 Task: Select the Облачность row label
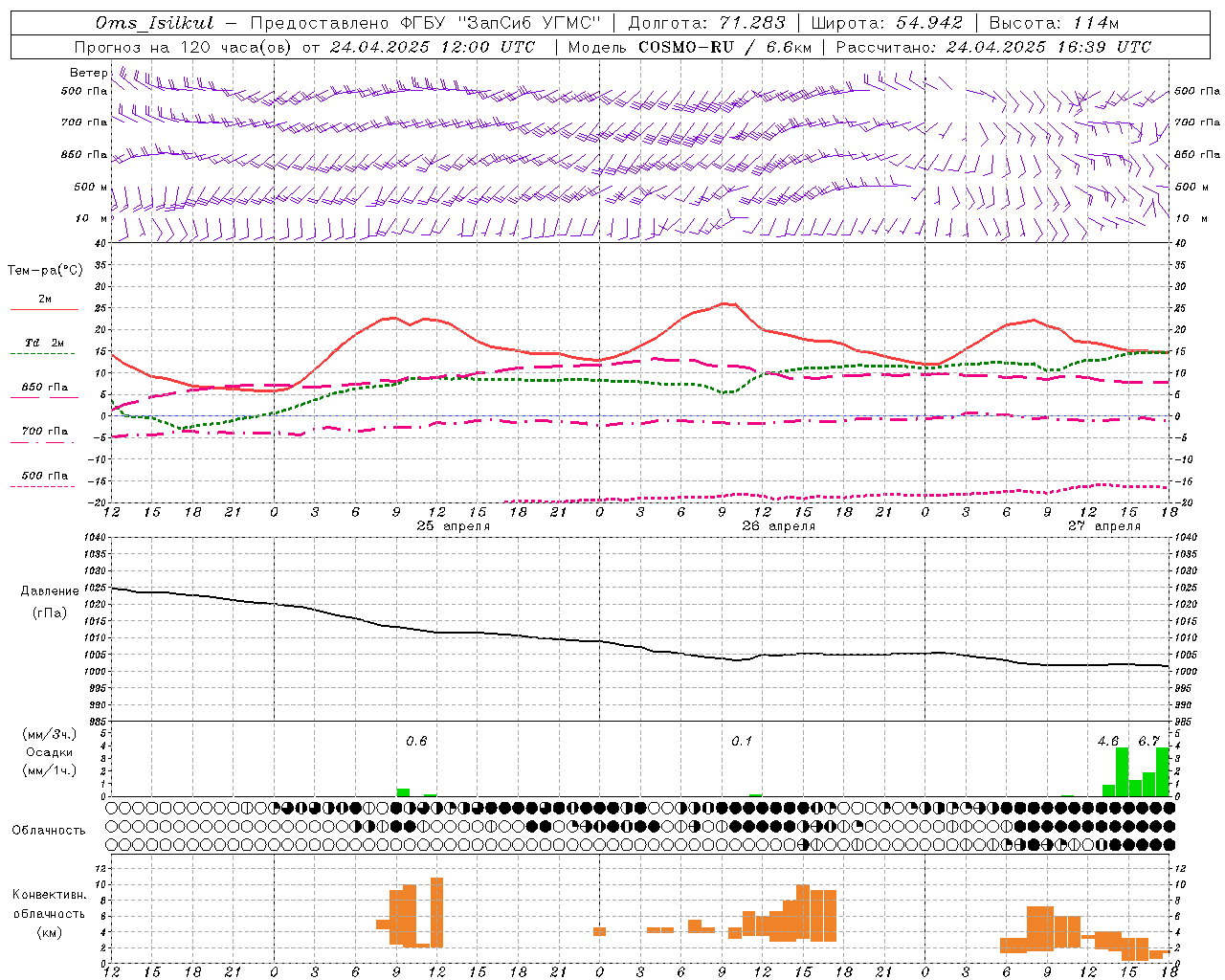pyautogui.click(x=49, y=830)
